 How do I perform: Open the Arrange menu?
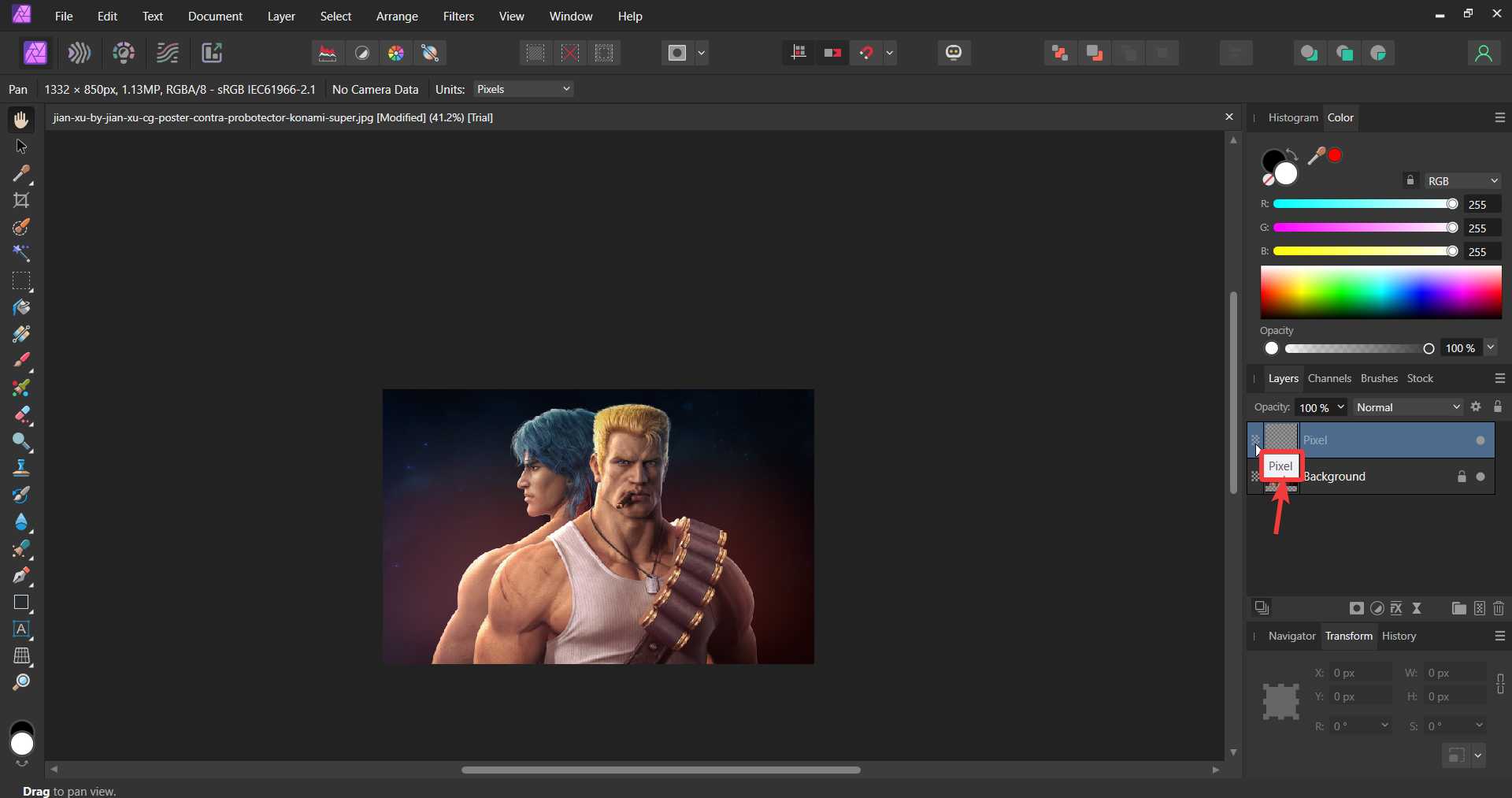pos(397,16)
